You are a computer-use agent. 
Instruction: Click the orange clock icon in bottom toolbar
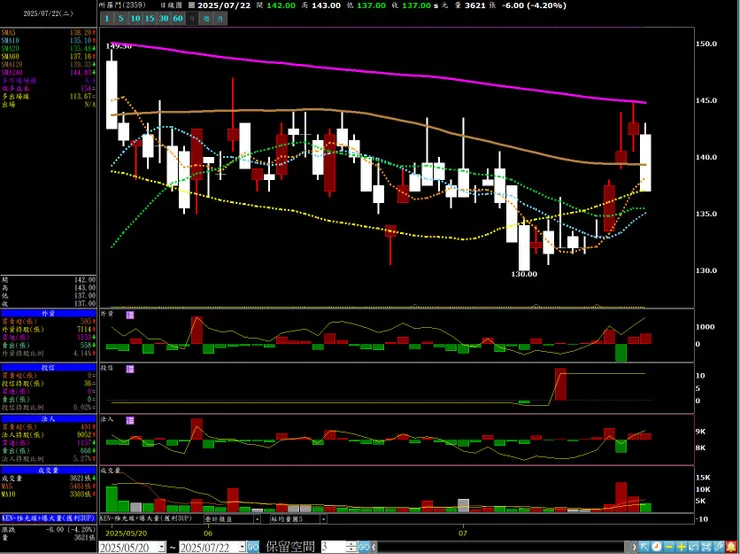[656, 547]
